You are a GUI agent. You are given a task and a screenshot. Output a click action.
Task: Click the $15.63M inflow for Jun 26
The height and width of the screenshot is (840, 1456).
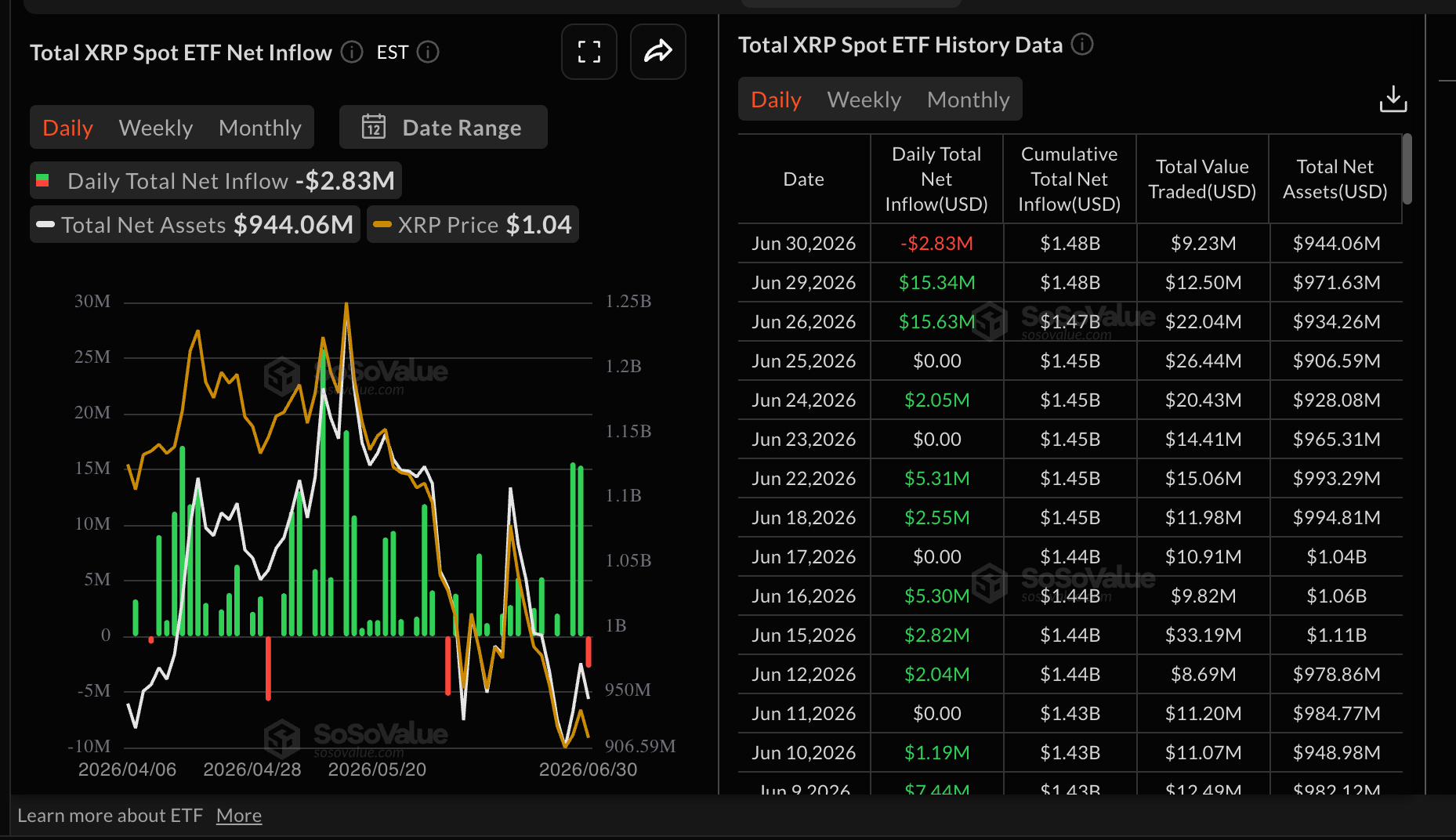point(936,322)
